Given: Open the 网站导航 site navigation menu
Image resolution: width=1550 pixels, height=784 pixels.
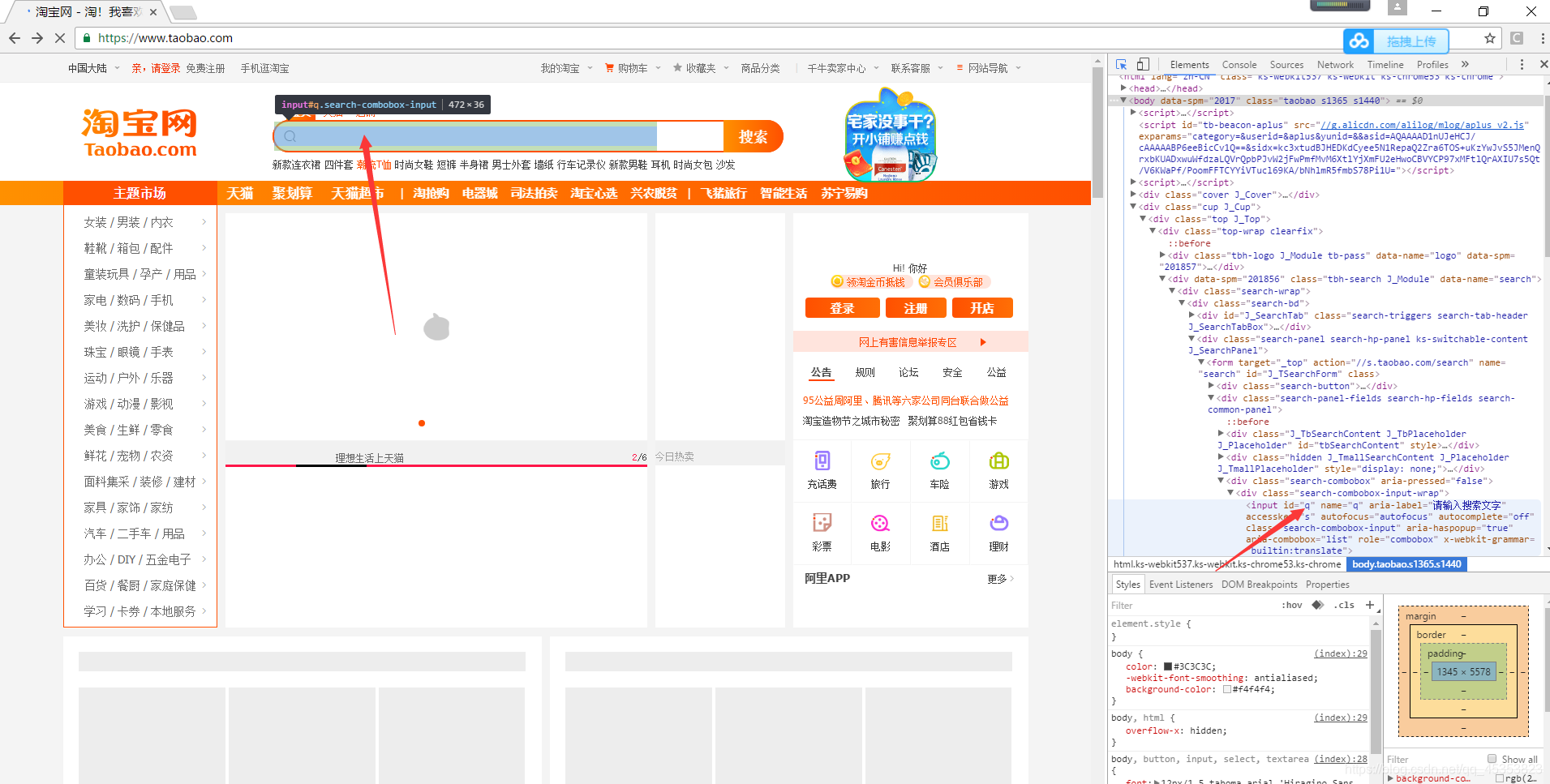Looking at the screenshot, I should click(989, 68).
